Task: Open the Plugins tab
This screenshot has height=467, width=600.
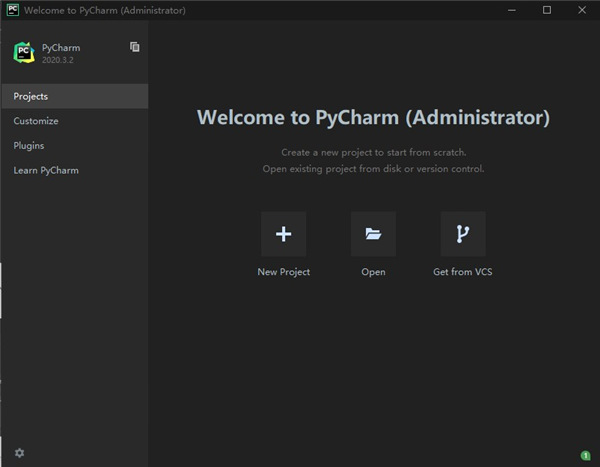Action: tap(29, 146)
